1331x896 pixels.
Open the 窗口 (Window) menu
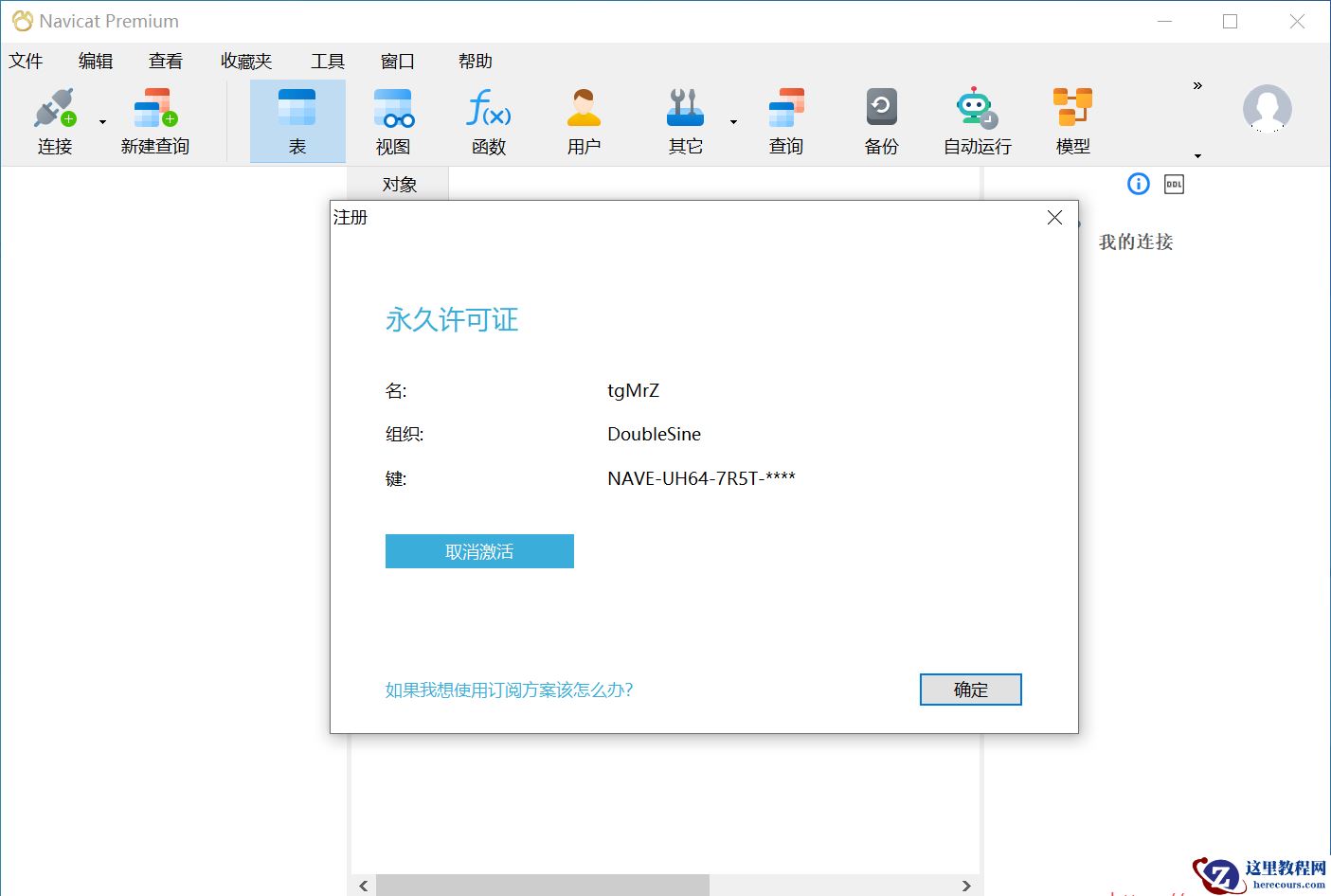[x=398, y=62]
